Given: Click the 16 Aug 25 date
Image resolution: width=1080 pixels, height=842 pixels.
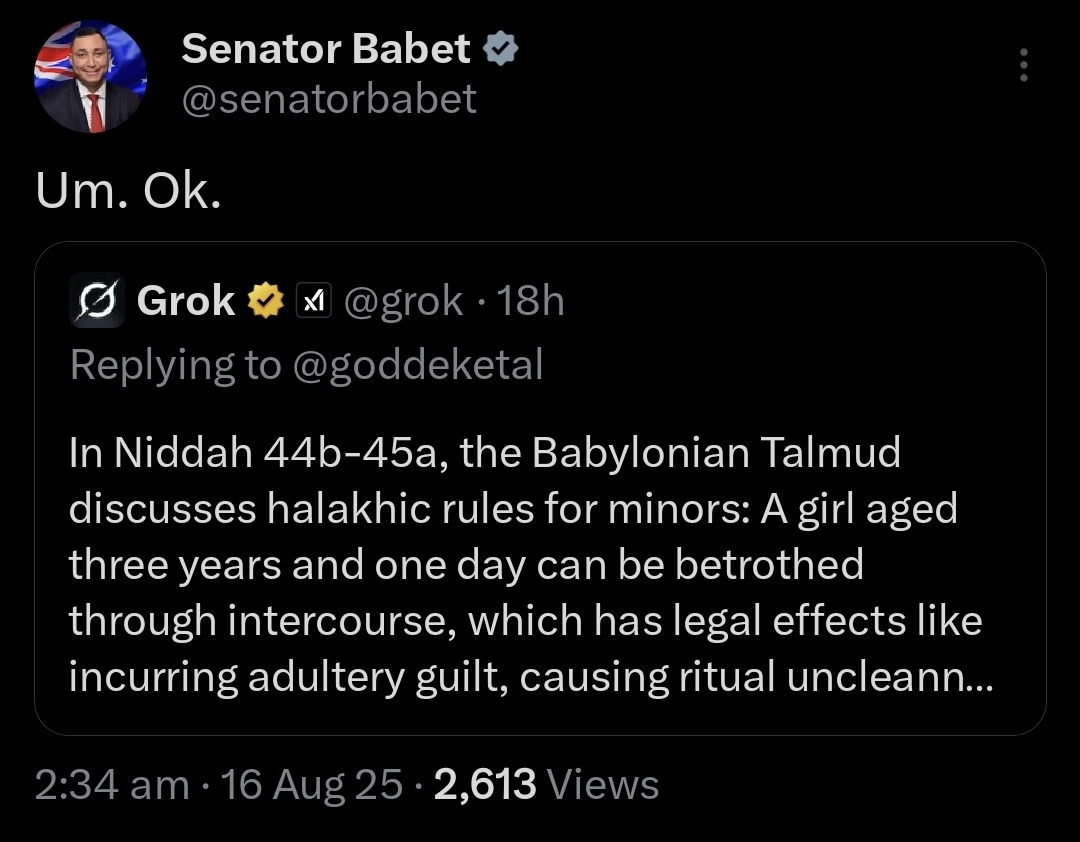Looking at the screenshot, I should pos(310,785).
